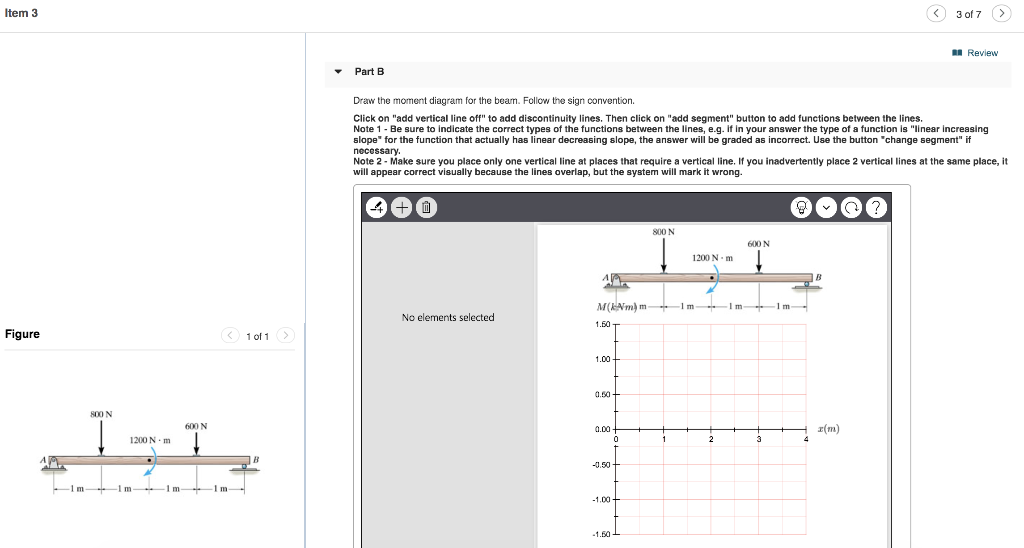This screenshot has height=548, width=1024.
Task: Expand the toolbar chevron dropdown icon
Action: tap(826, 208)
